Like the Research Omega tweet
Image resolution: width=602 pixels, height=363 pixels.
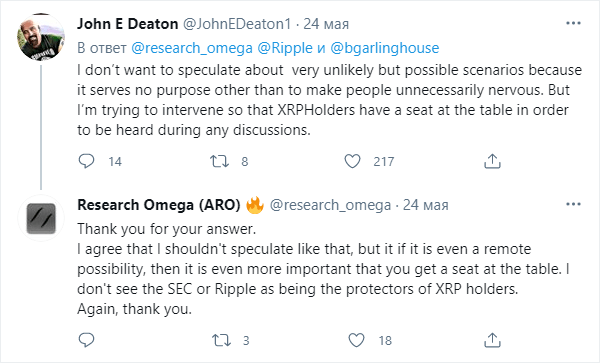pyautogui.click(x=356, y=340)
